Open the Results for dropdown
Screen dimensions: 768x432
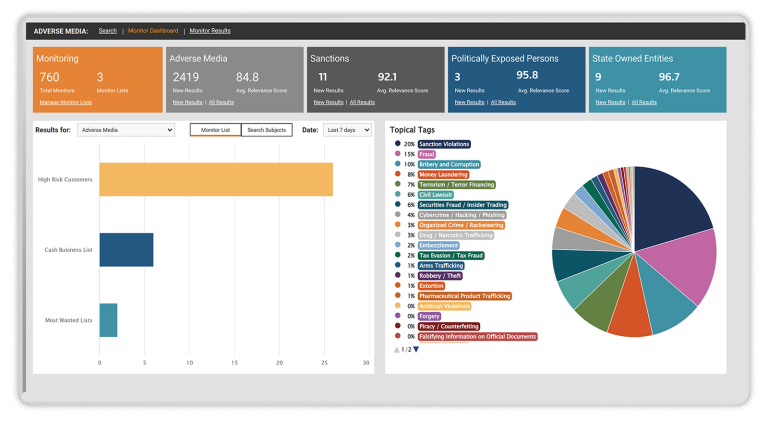coord(127,130)
